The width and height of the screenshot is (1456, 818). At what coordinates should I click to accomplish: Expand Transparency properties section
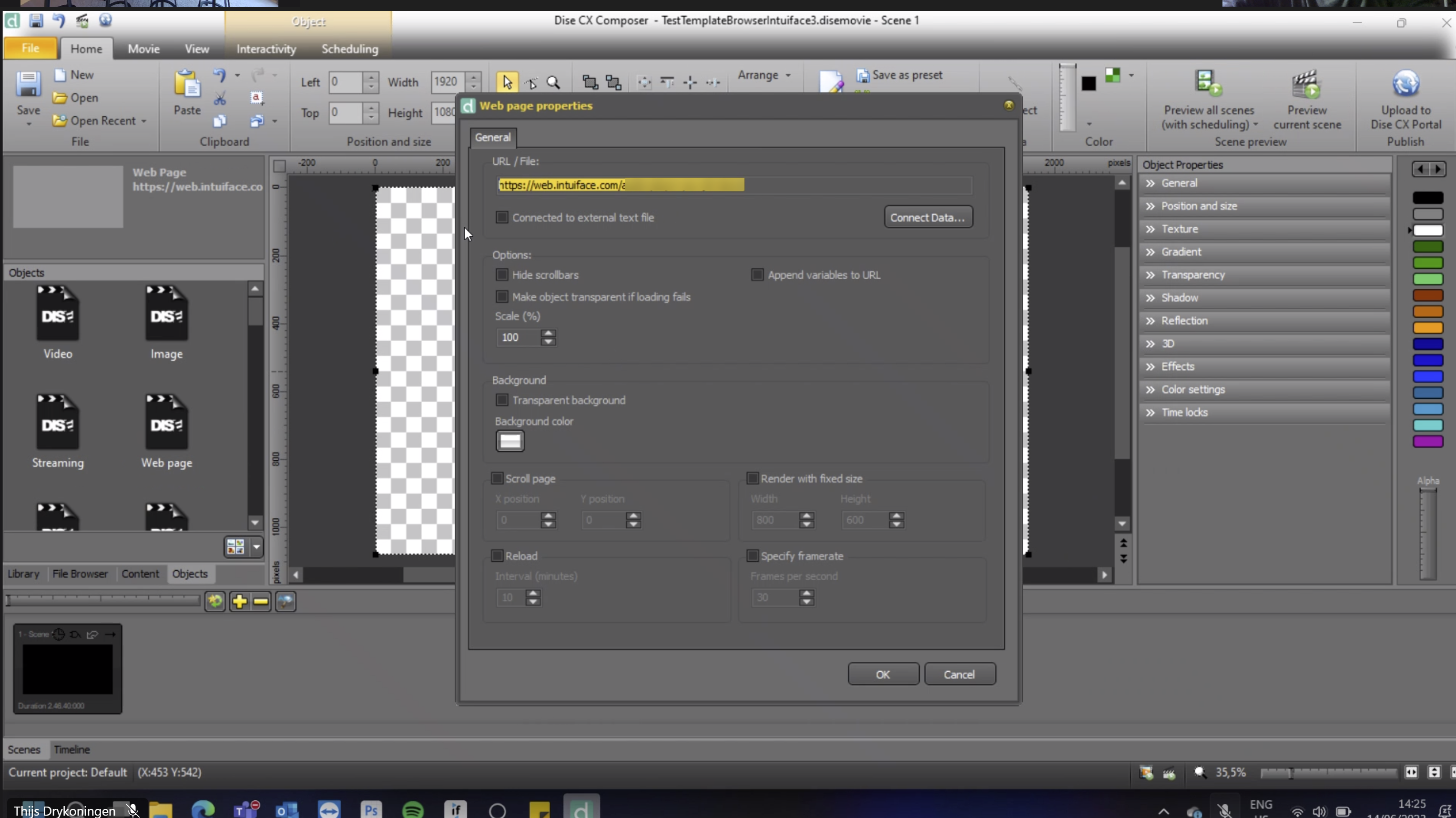[1265, 274]
